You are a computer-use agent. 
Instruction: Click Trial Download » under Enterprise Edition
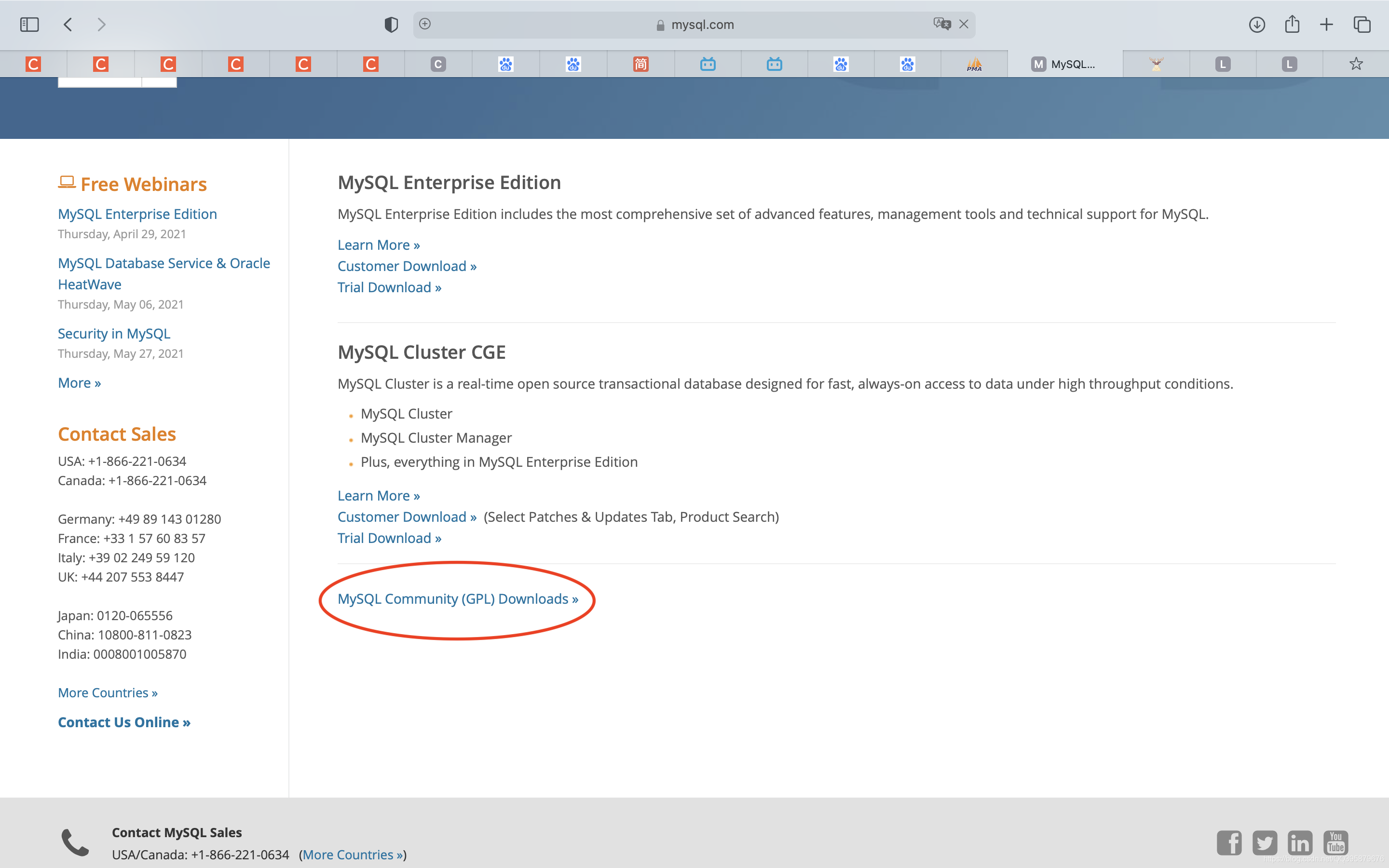tap(389, 287)
